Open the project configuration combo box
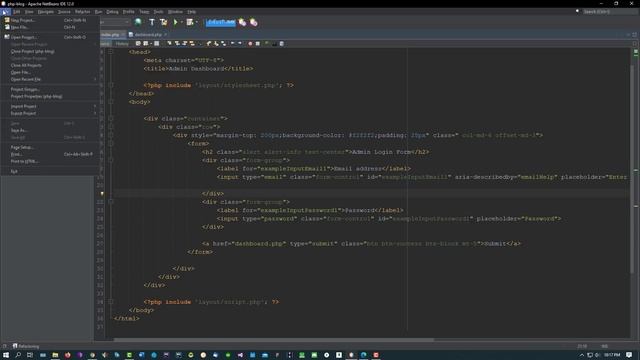Image resolution: width=640 pixels, height=360 pixels. (x=115, y=22)
